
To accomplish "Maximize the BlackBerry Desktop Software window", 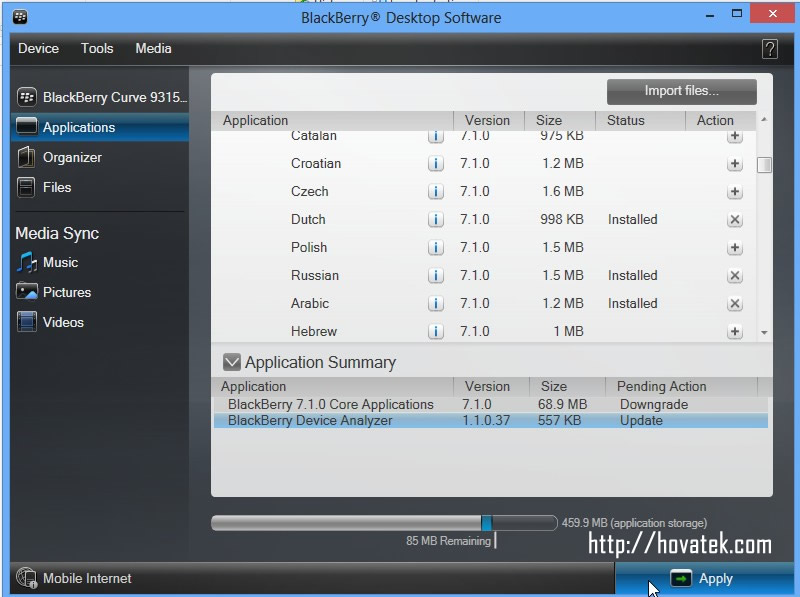I will [737, 14].
